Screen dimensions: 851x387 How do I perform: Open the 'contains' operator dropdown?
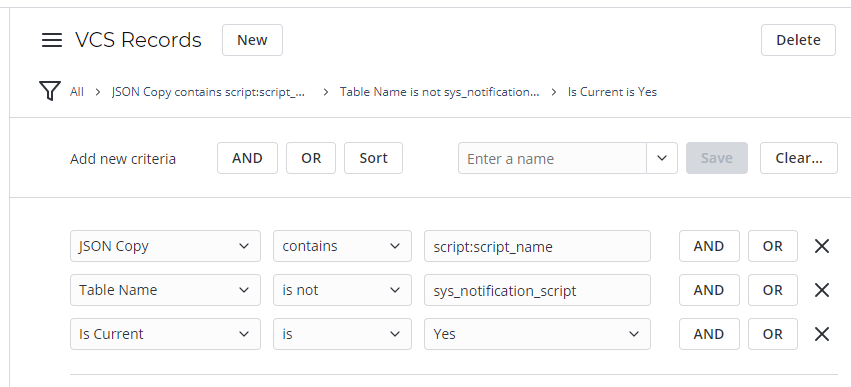[x=342, y=246]
